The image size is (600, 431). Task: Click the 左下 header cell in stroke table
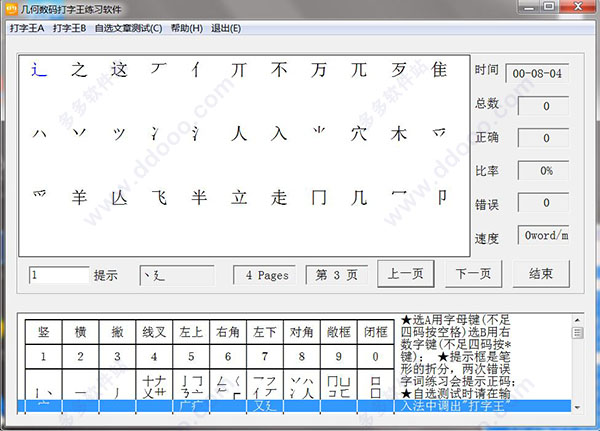click(265, 332)
